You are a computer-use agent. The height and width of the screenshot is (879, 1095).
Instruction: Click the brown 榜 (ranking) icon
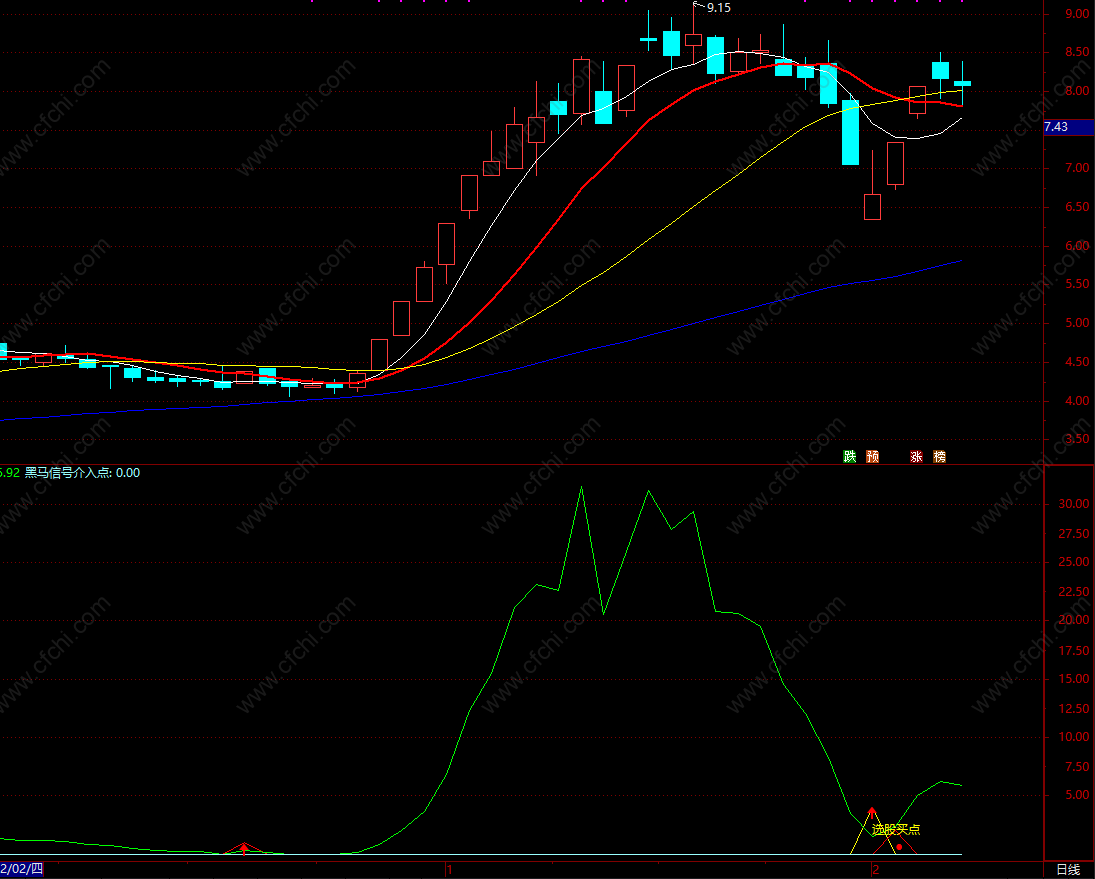pos(939,457)
